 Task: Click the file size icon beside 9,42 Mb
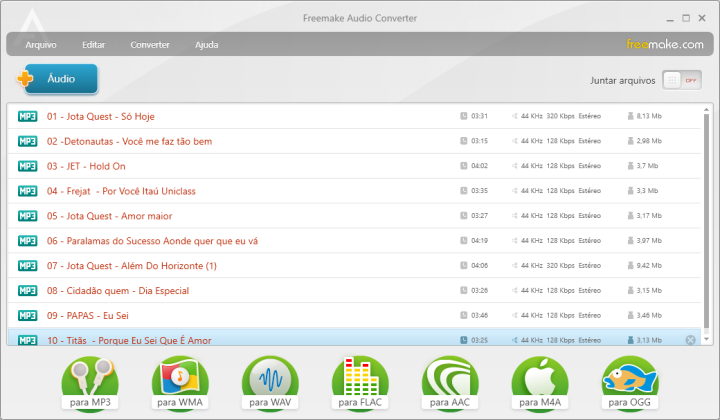tap(630, 265)
